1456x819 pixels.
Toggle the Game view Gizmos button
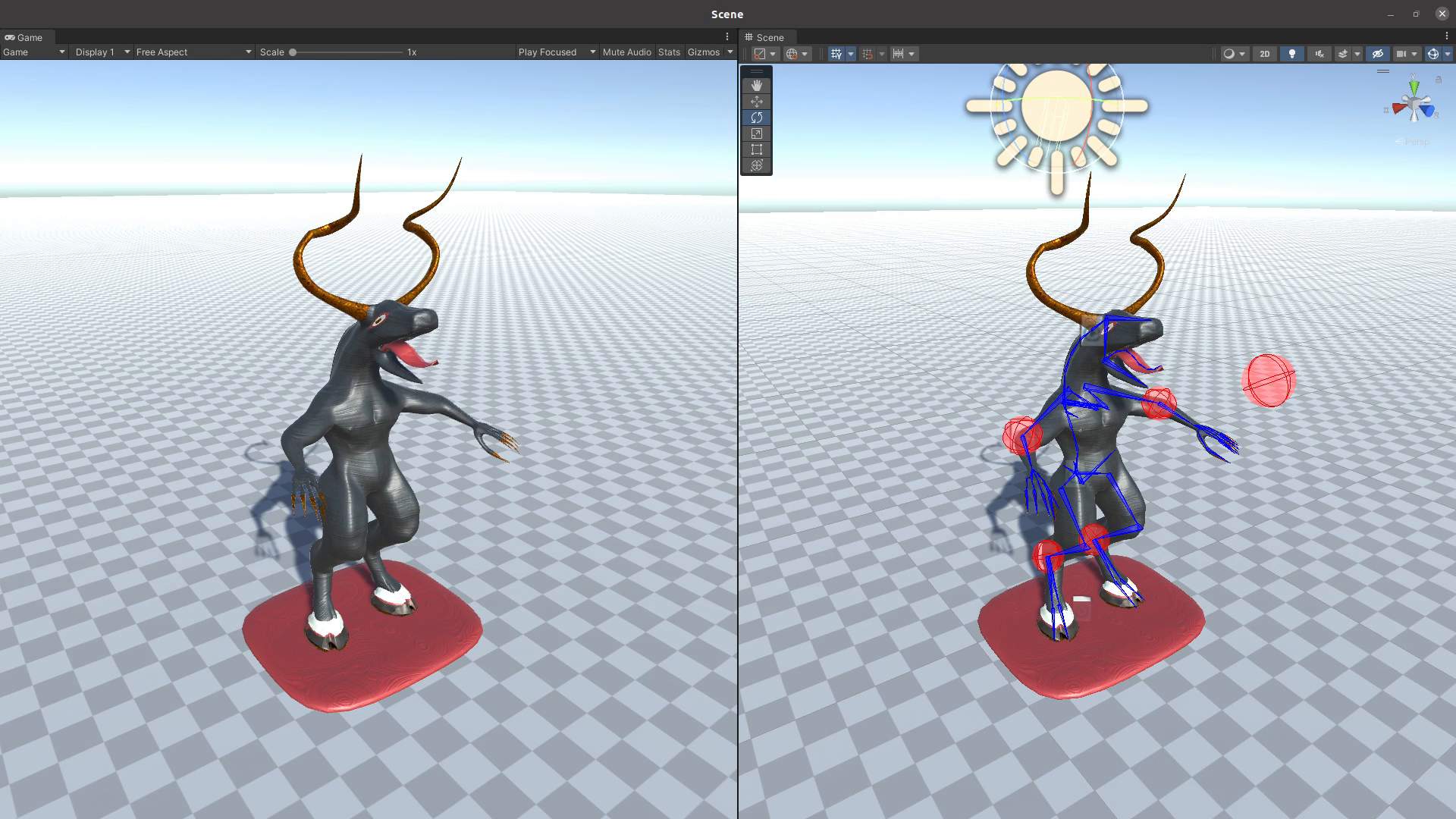point(704,52)
